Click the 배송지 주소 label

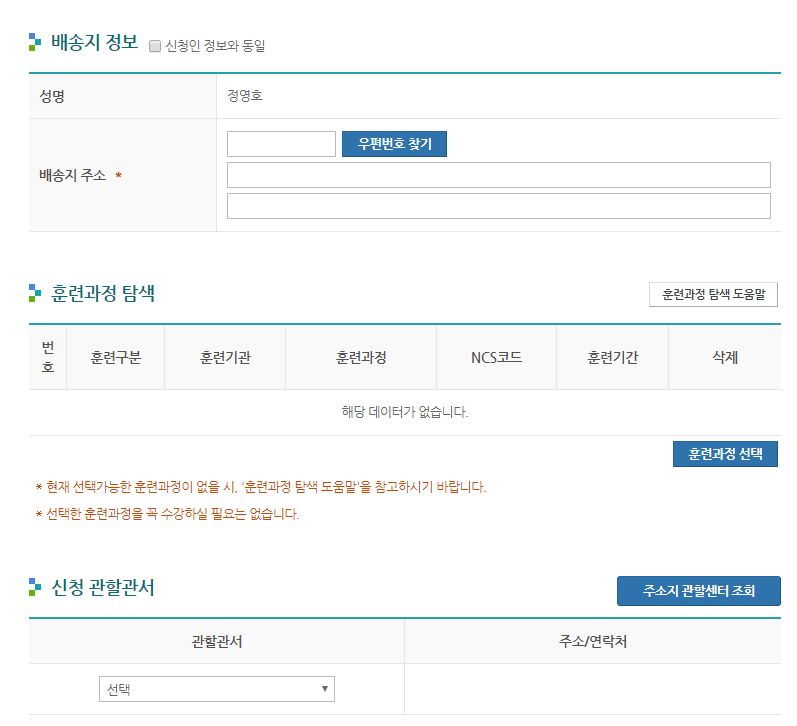tap(73, 175)
